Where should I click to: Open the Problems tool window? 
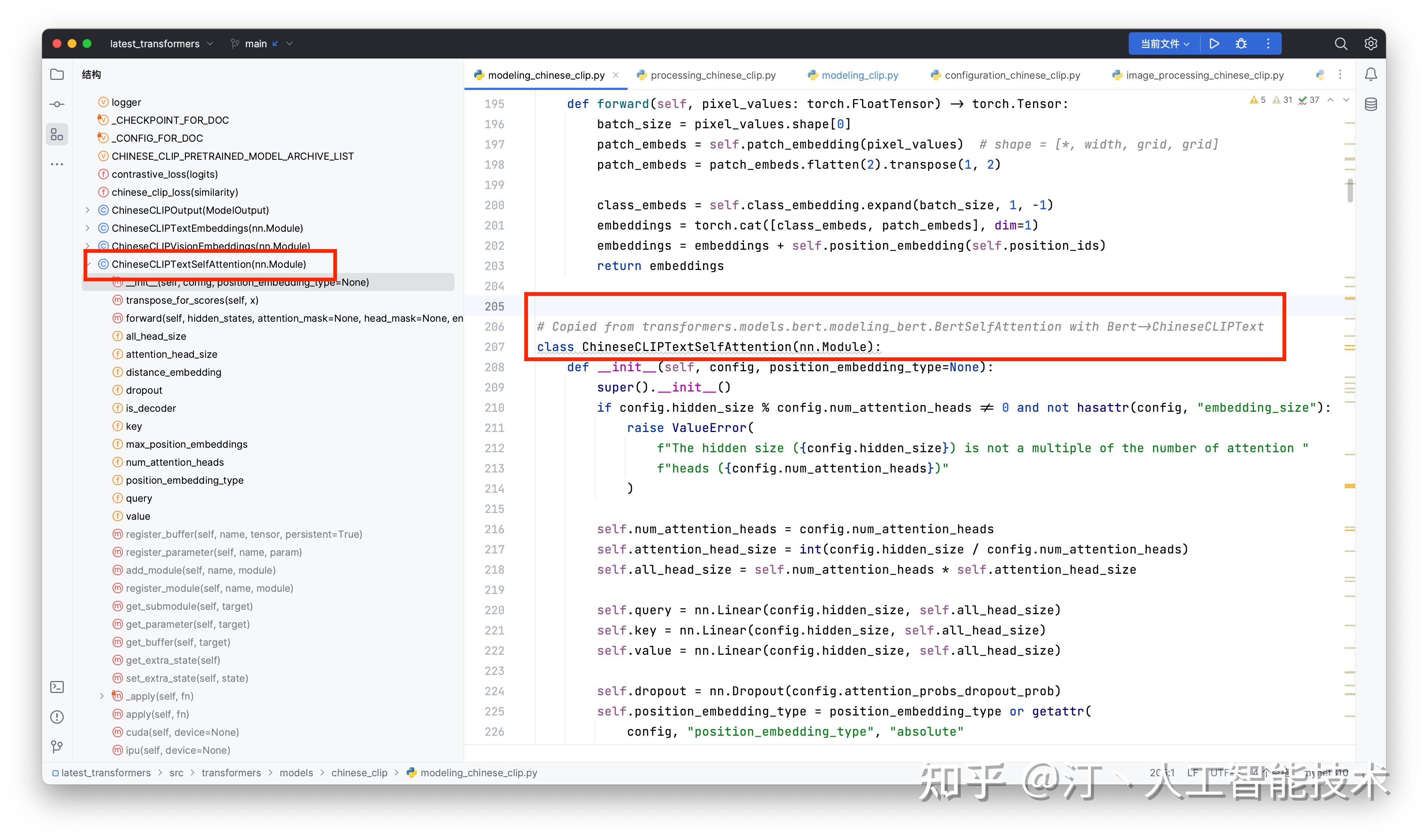[x=57, y=716]
